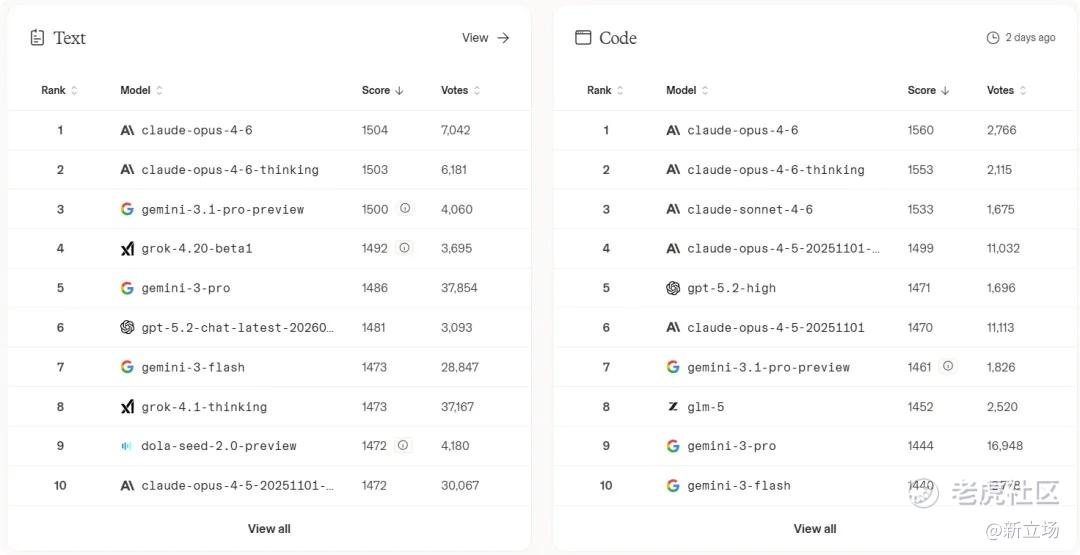The image size is (1080, 555).
Task: Click 'View all' under the Text table
Action: click(269, 528)
